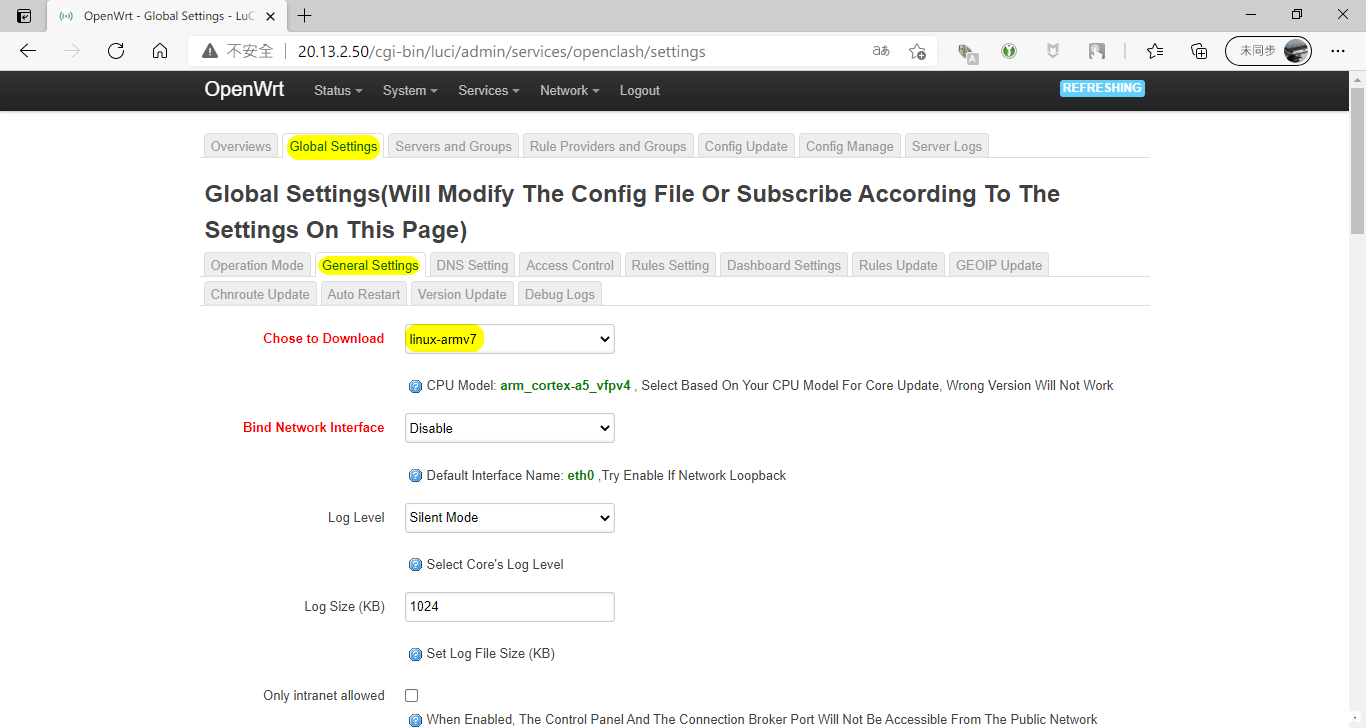
Task: Click the Log Size (KB) input field
Action: 510,606
